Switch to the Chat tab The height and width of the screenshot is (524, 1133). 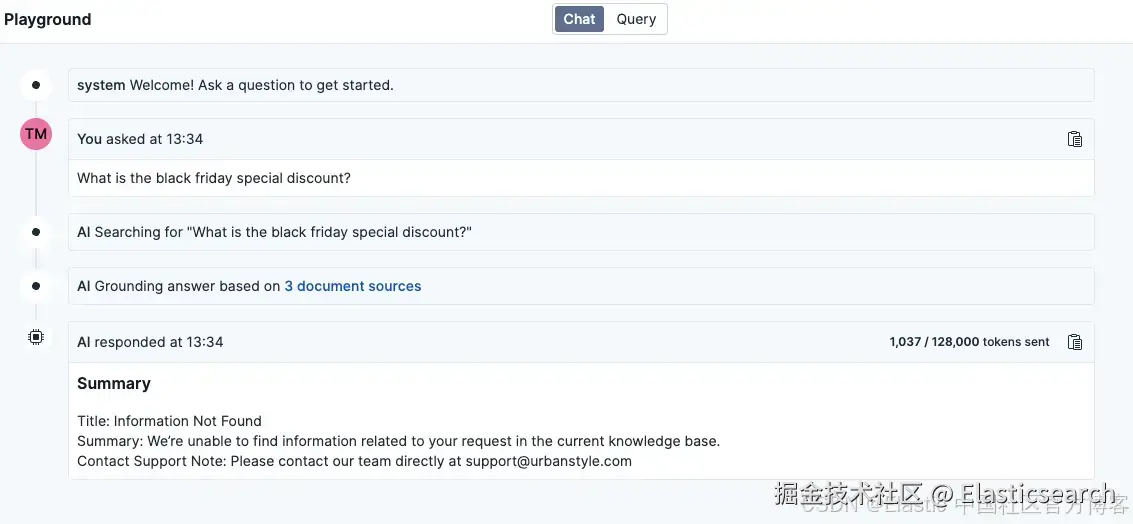pyautogui.click(x=579, y=19)
